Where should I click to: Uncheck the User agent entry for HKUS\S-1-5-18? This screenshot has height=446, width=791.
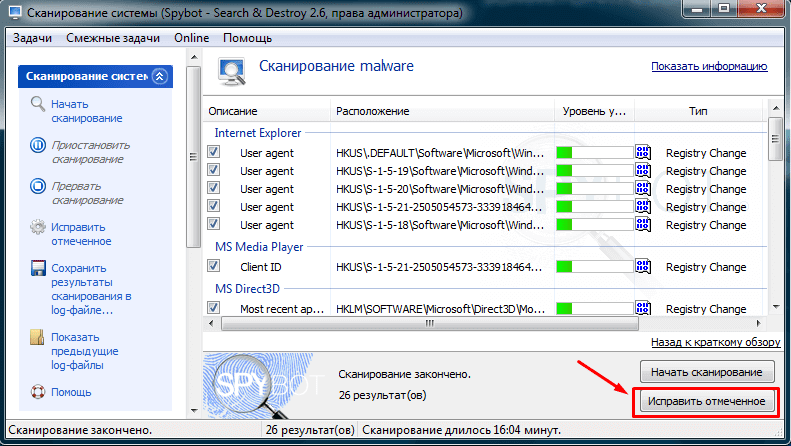[x=213, y=224]
